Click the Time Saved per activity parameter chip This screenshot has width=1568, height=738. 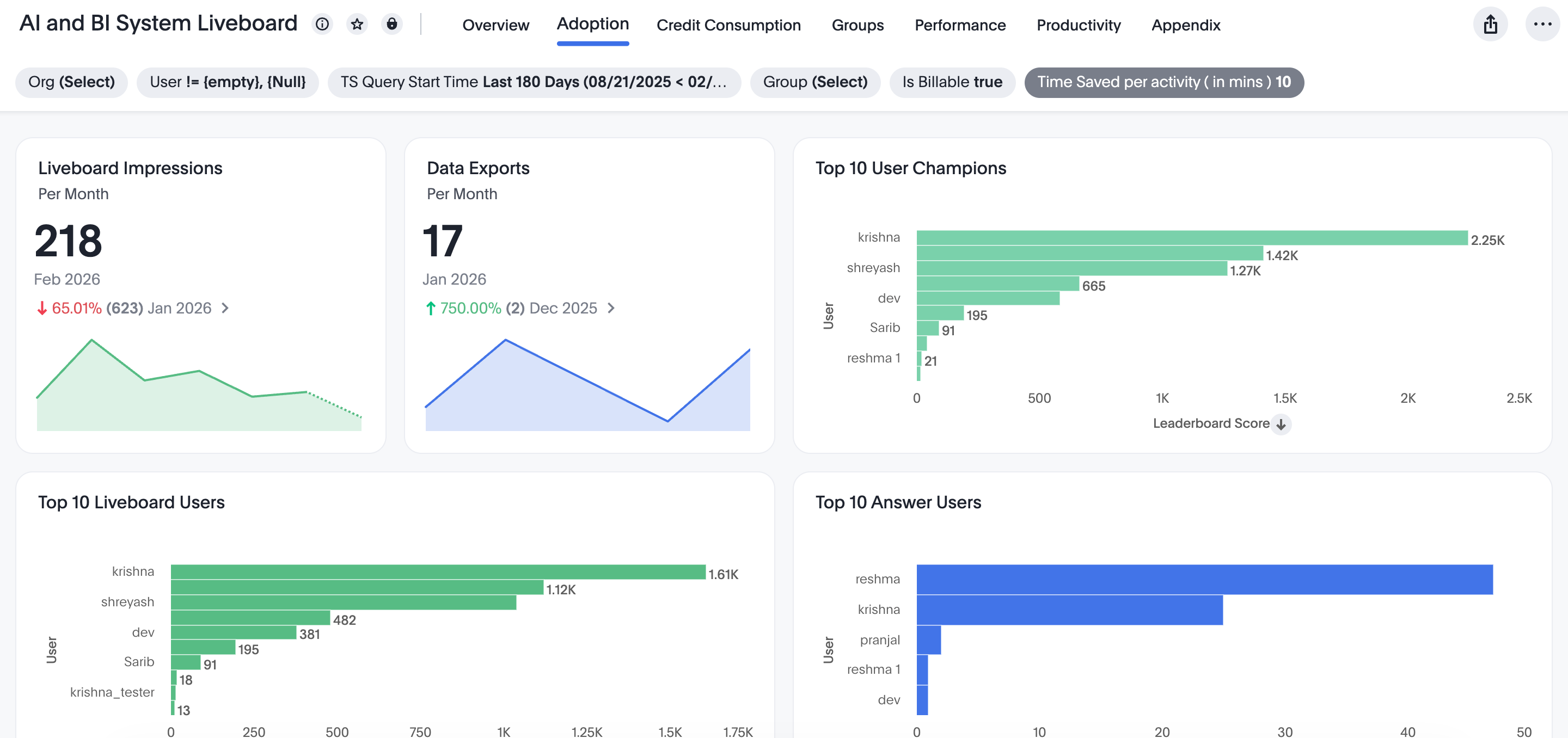pos(1163,82)
